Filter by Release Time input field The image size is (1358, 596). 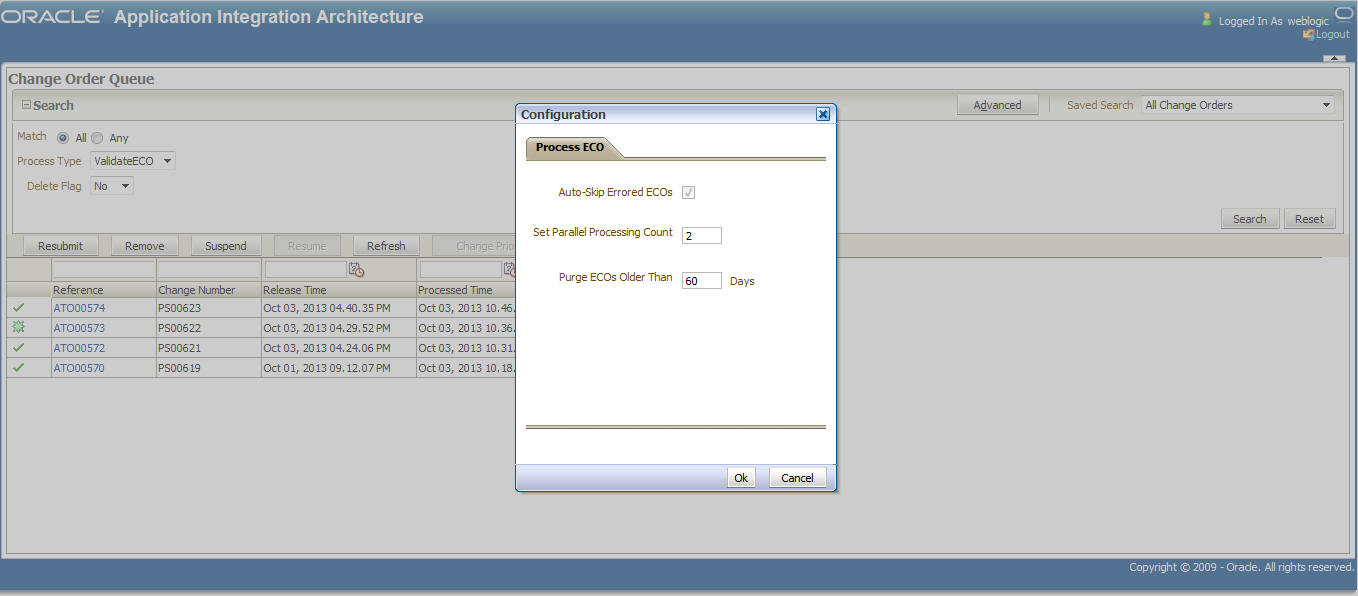[x=305, y=269]
